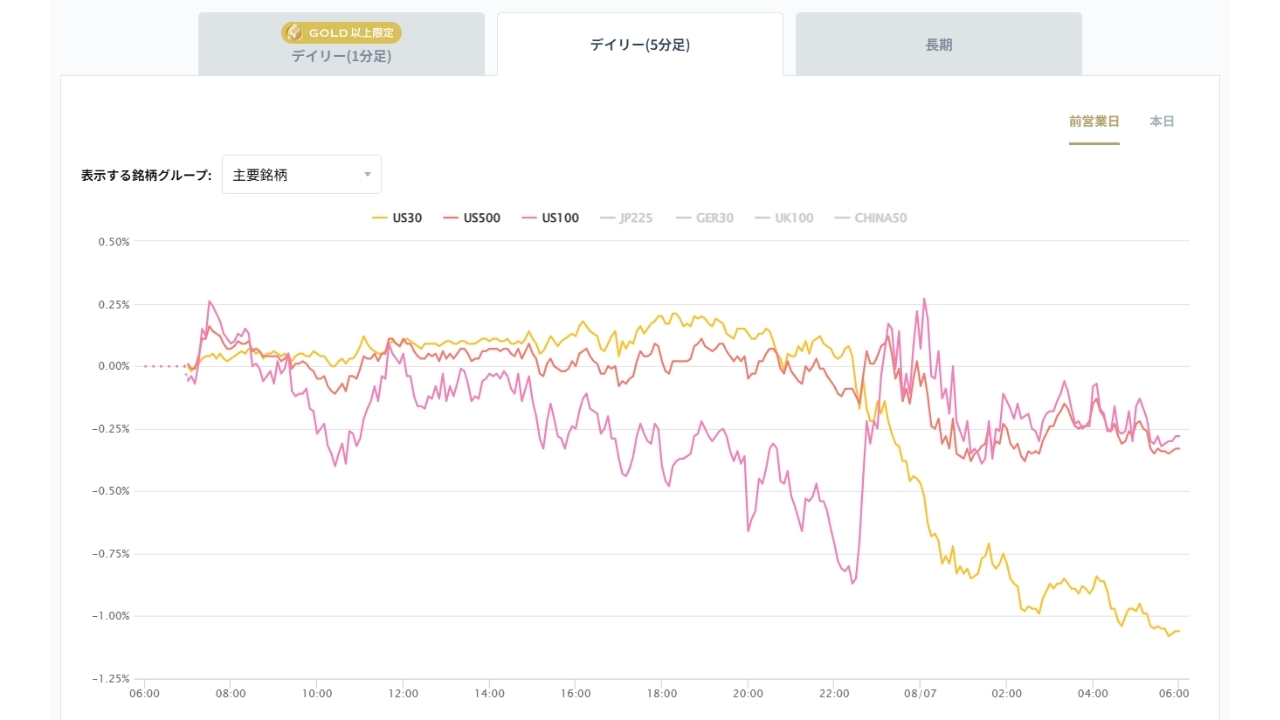The height and width of the screenshot is (720, 1280).
Task: Toggle US30 series in legend
Action: [x=397, y=218]
